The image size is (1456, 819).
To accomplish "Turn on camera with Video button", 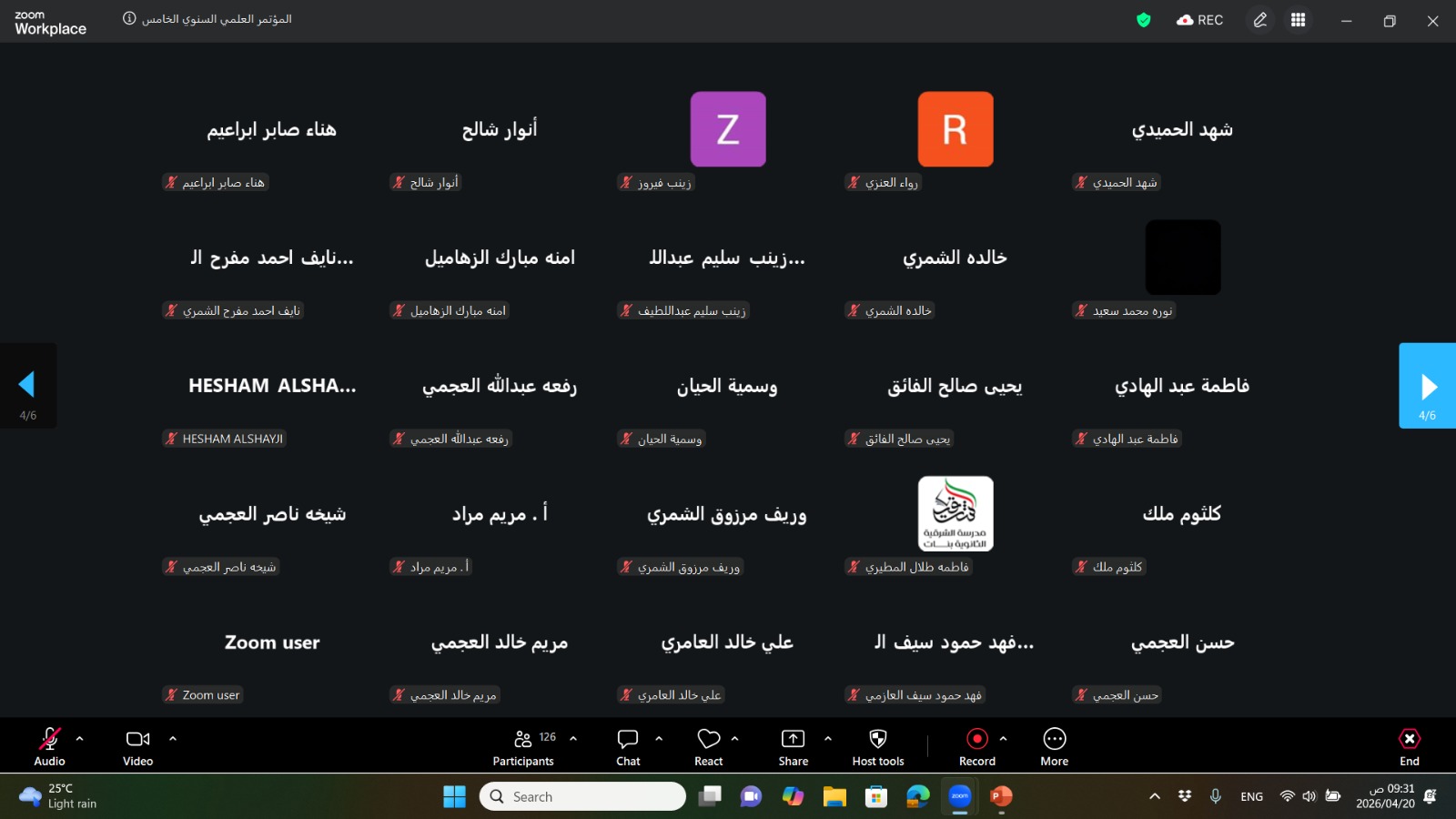I will tap(137, 746).
